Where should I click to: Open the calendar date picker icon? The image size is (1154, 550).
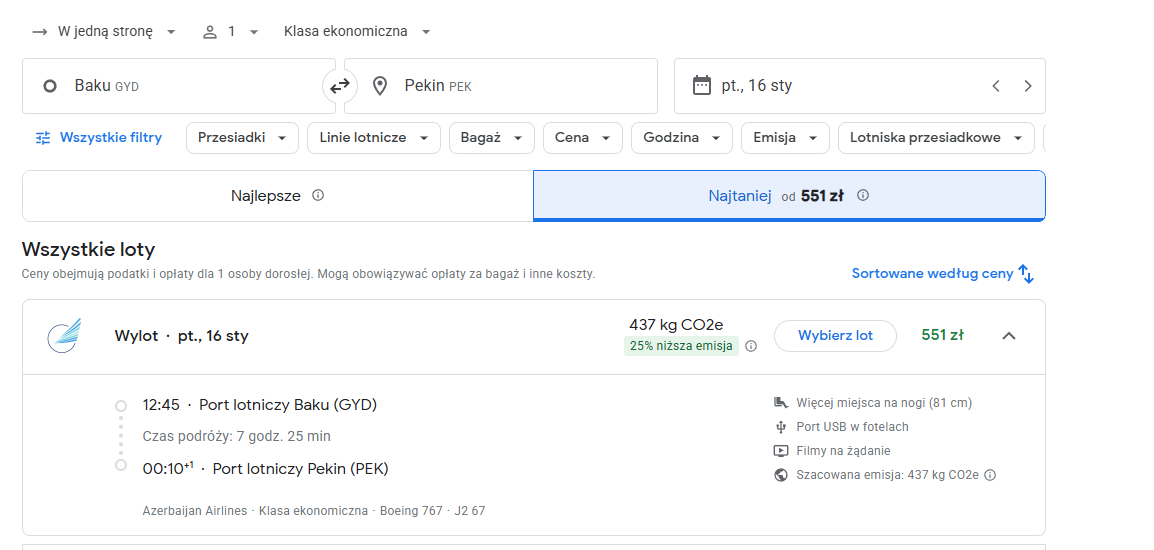(702, 85)
